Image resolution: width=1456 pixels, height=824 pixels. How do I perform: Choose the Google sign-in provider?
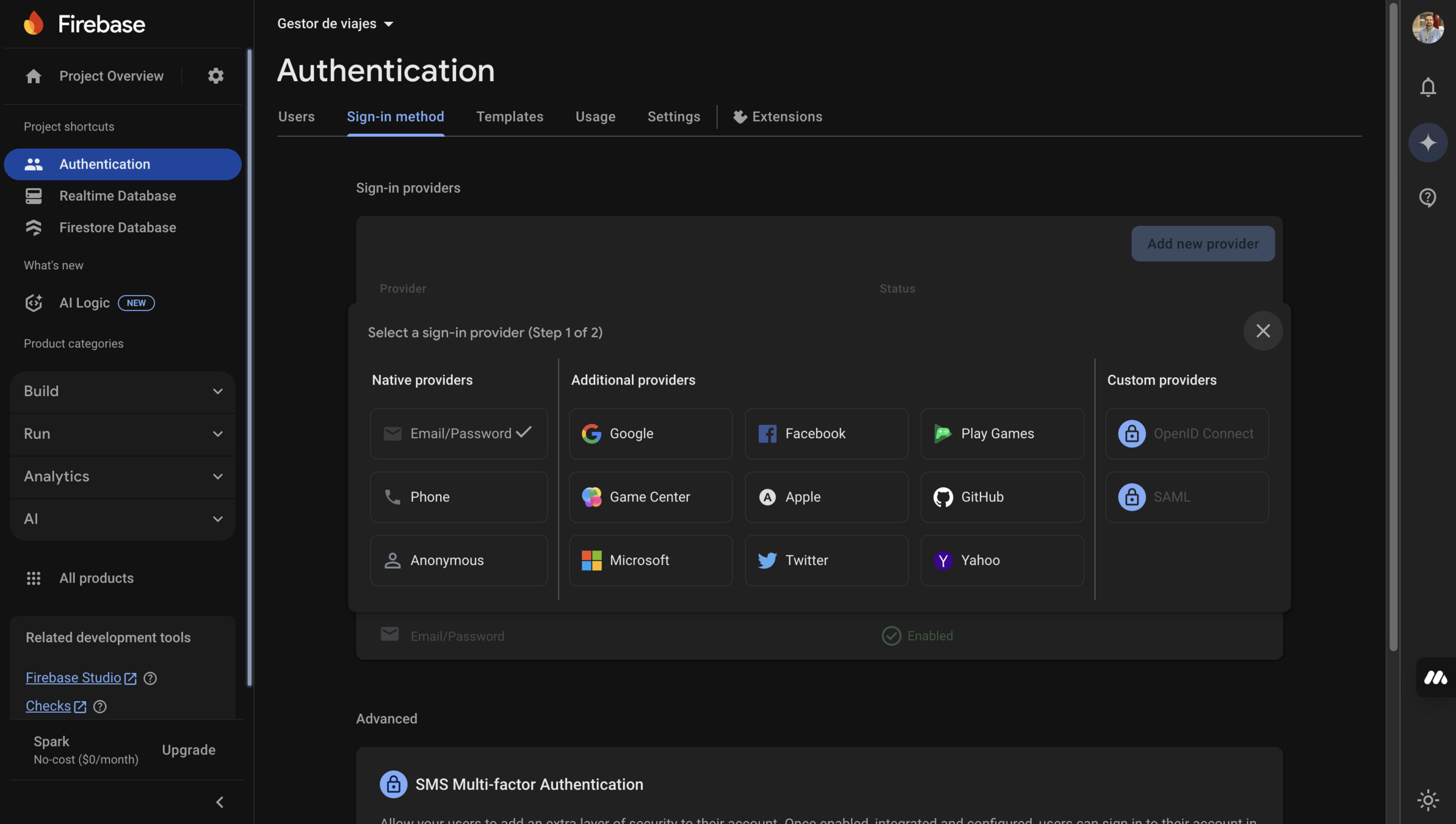[650, 433]
